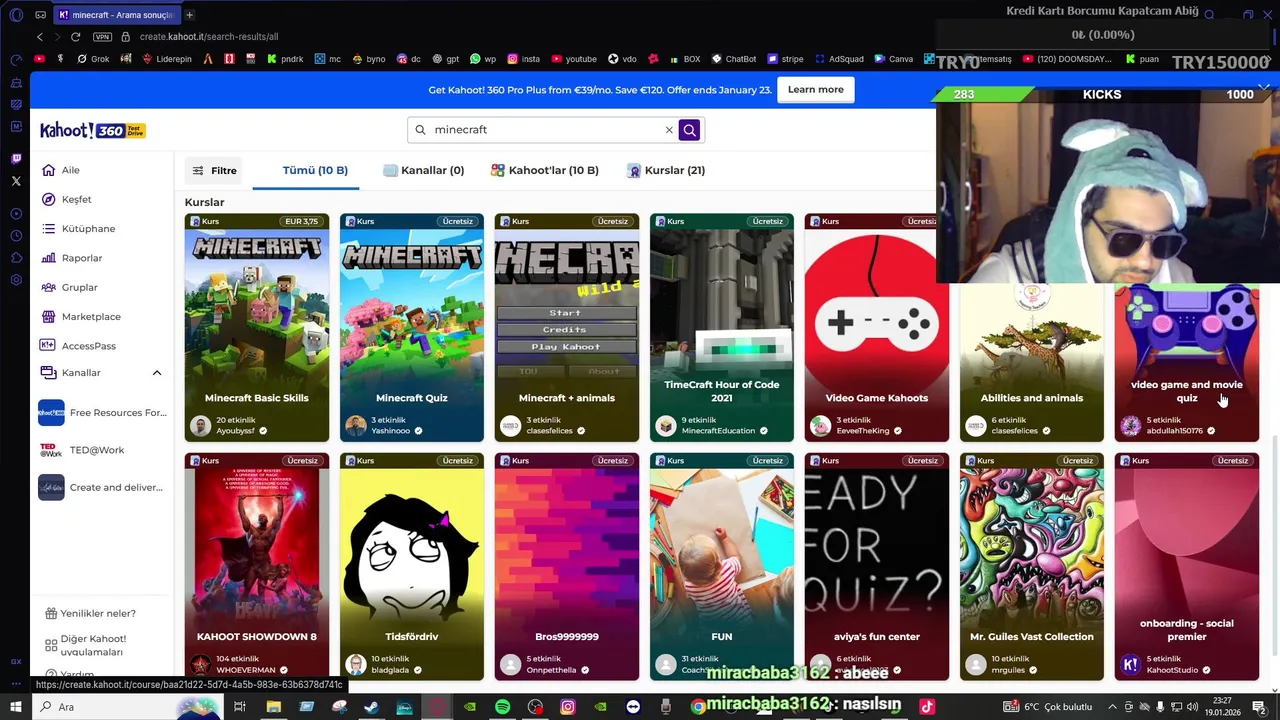Open the gpt bookmark
This screenshot has height=720, width=1280.
coord(445,59)
